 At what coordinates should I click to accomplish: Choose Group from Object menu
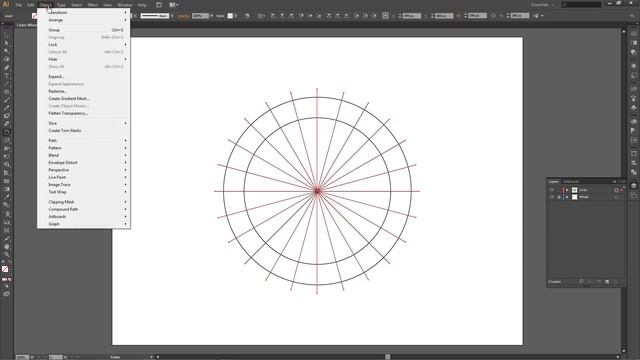coord(84,30)
